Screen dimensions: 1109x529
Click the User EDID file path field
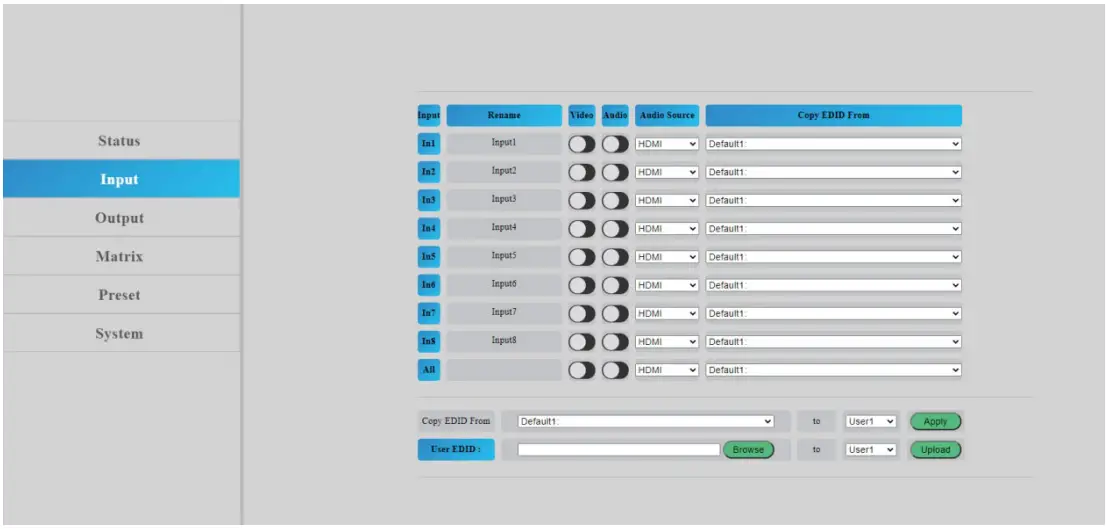point(619,450)
